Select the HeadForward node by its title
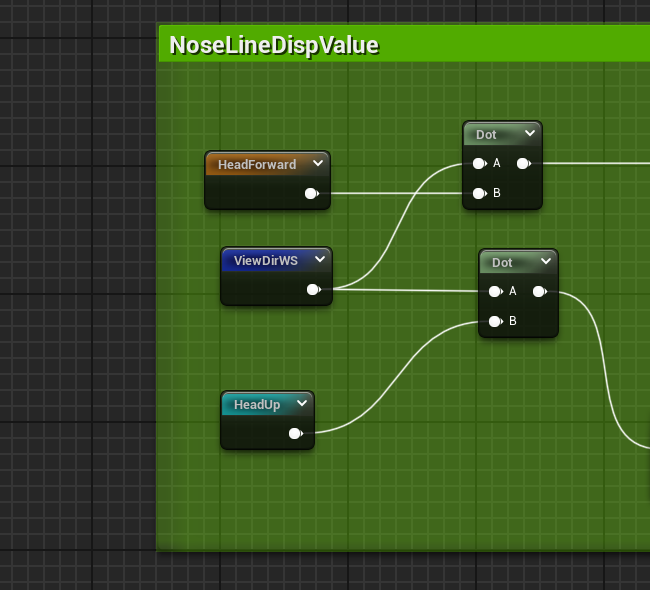Image resolution: width=650 pixels, height=590 pixels. point(257,164)
